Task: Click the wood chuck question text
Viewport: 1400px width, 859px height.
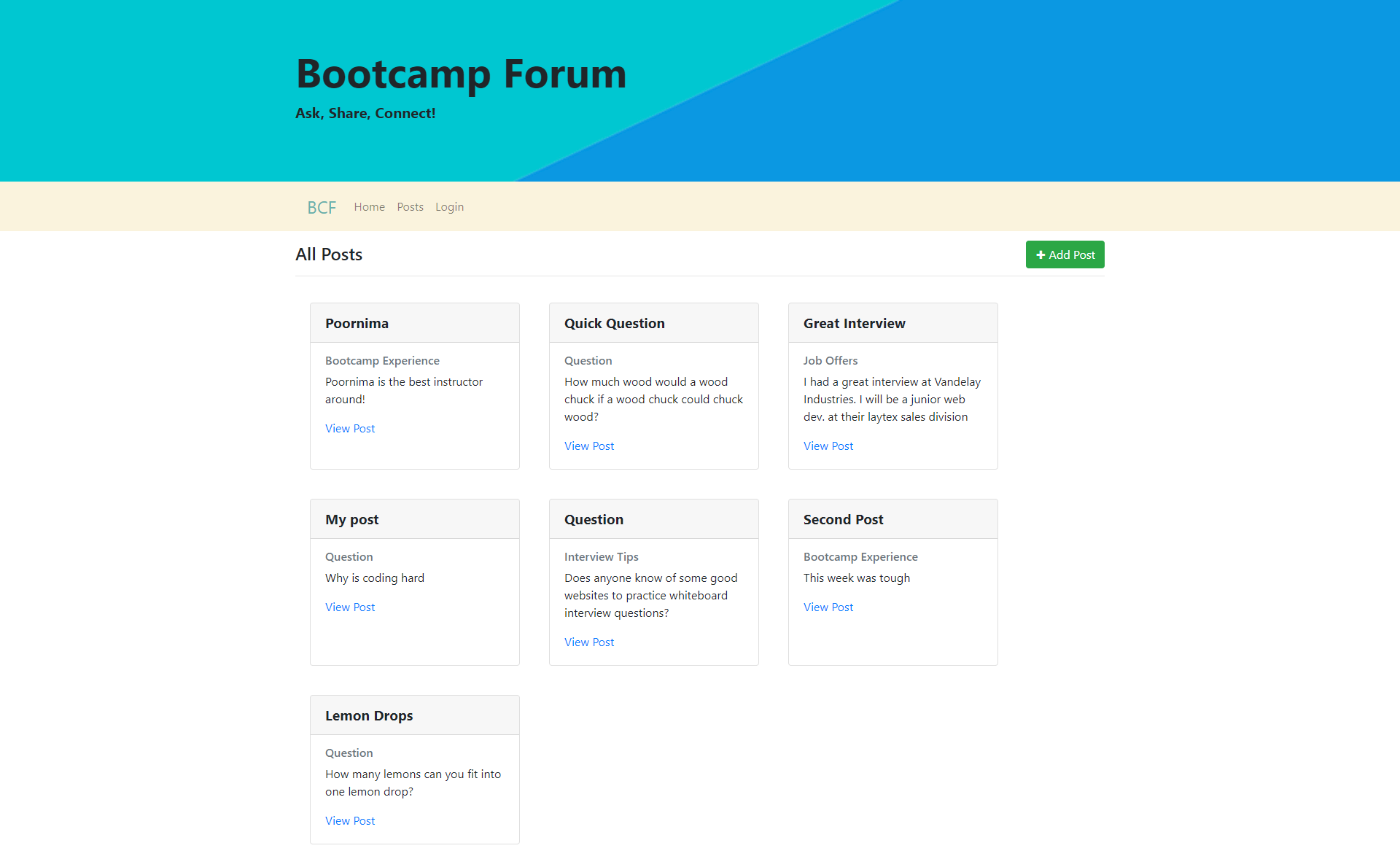Action: point(653,400)
